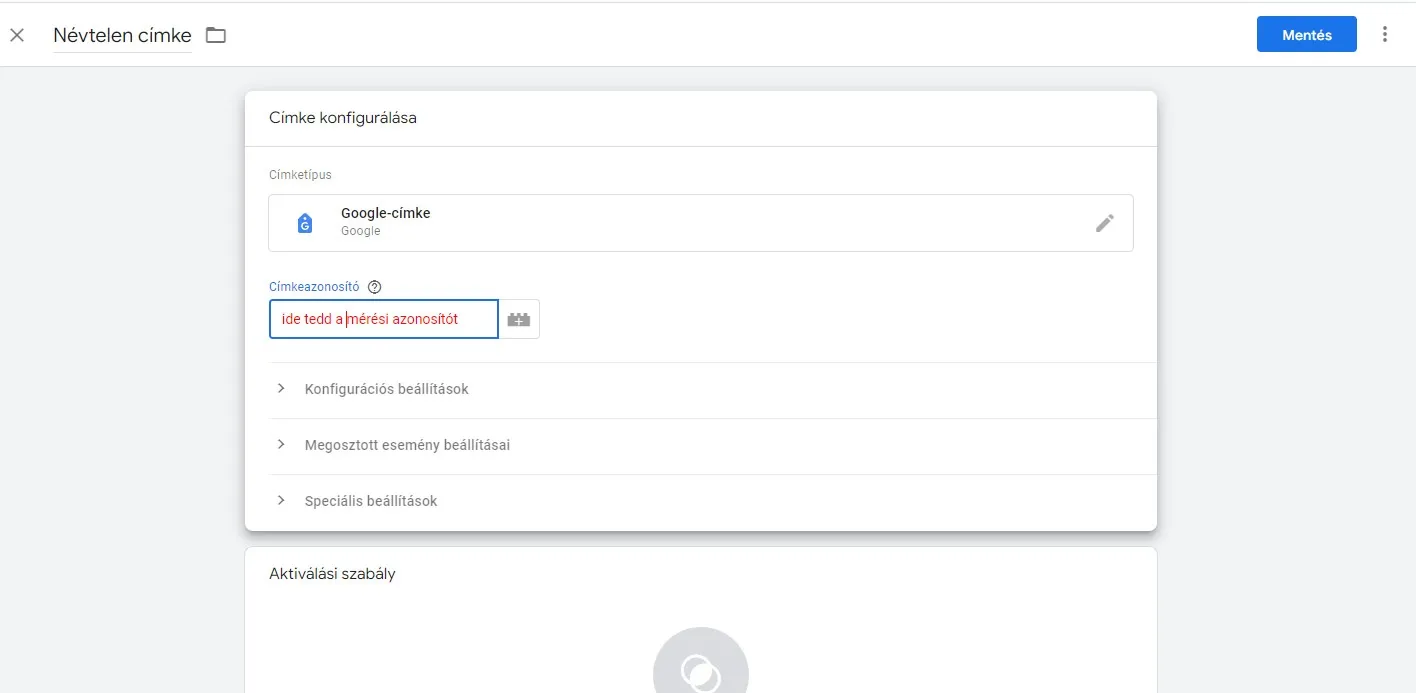Close the tag editor with the X icon

17,35
